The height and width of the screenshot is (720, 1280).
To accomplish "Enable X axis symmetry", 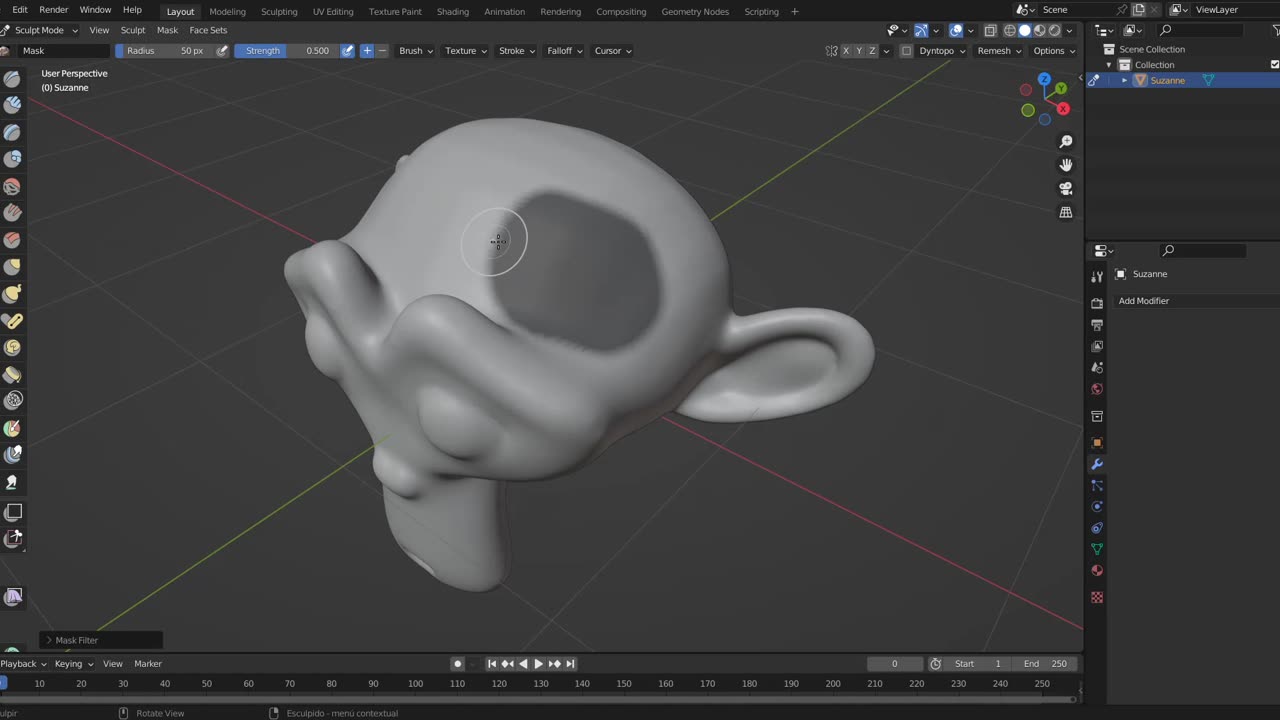I will coord(846,51).
